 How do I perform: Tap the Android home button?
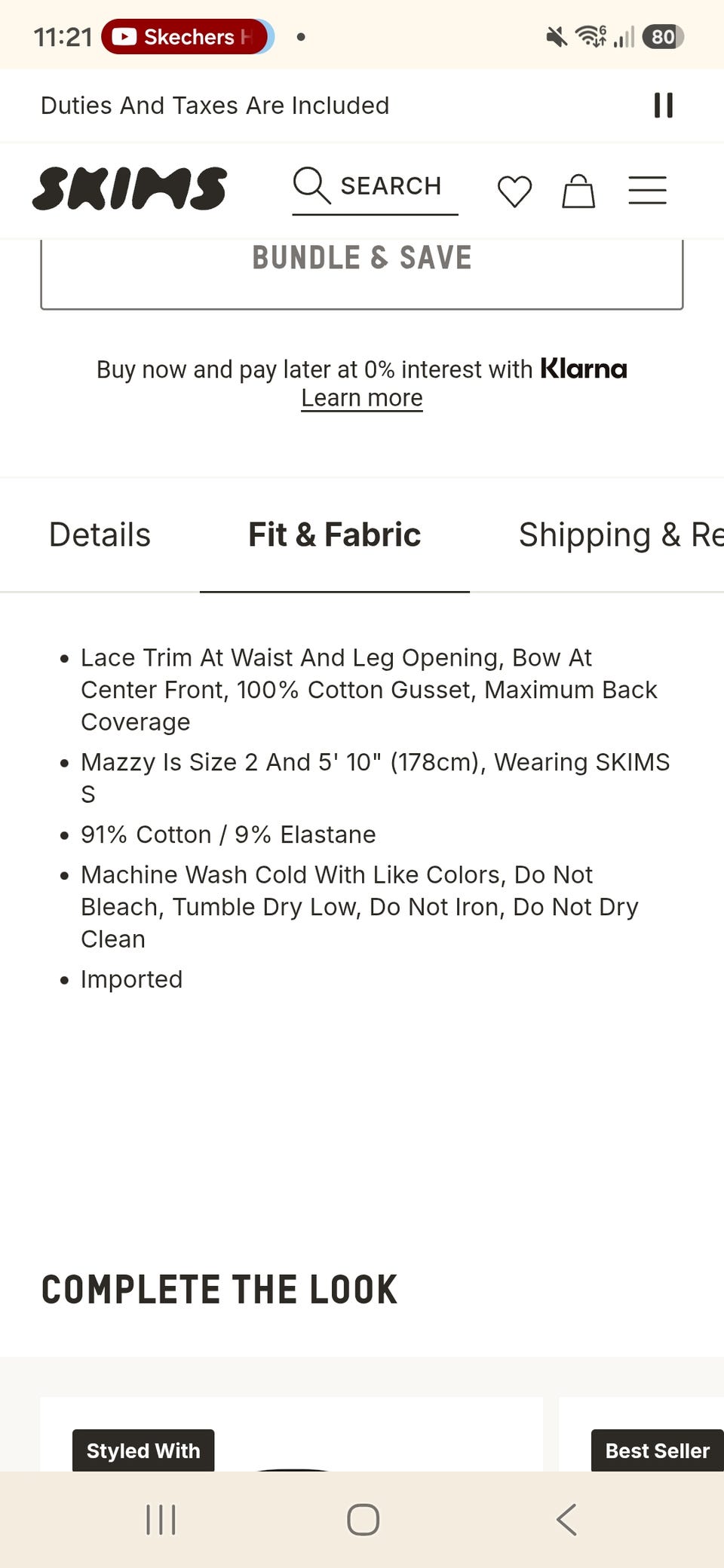(363, 1519)
